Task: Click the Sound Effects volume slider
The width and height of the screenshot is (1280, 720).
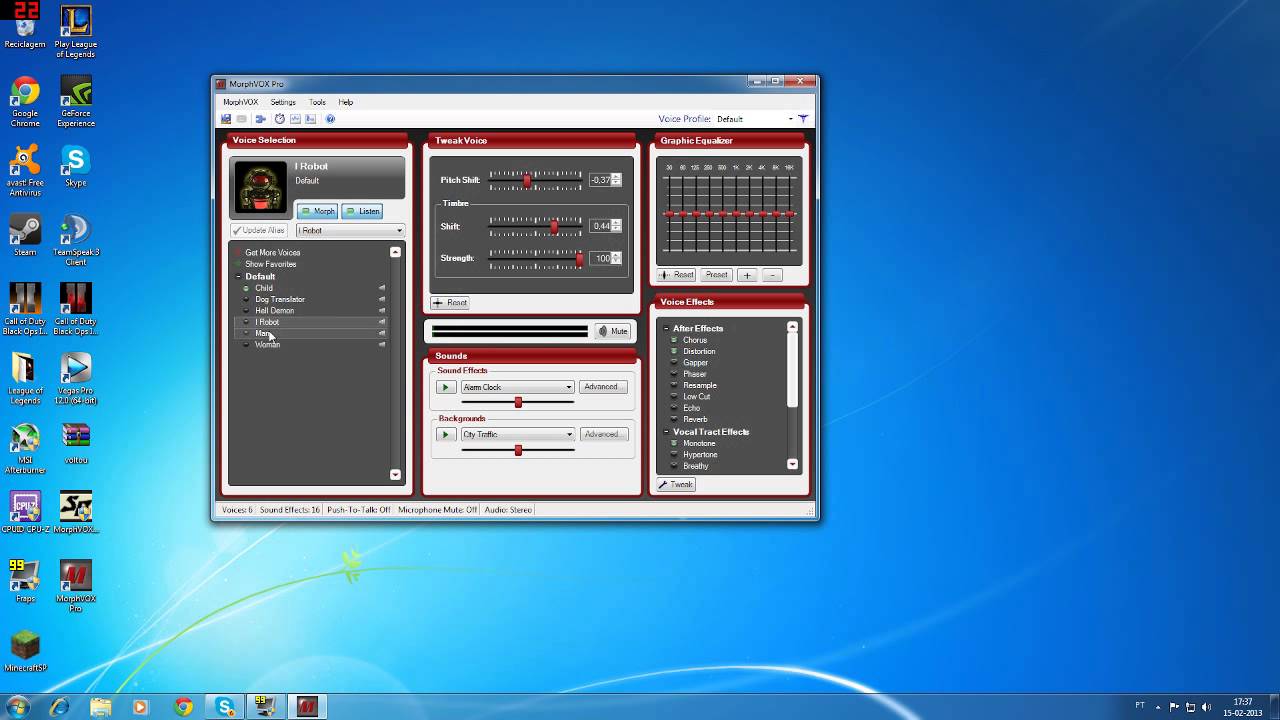Action: [x=517, y=402]
